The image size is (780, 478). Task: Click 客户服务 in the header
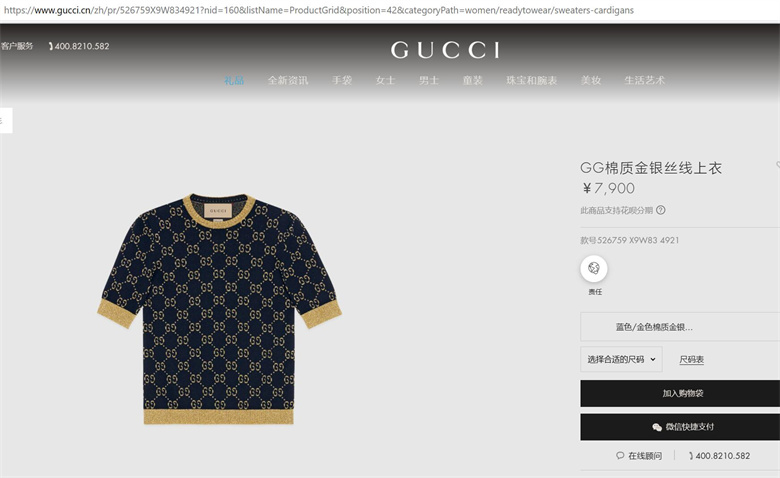click(17, 46)
